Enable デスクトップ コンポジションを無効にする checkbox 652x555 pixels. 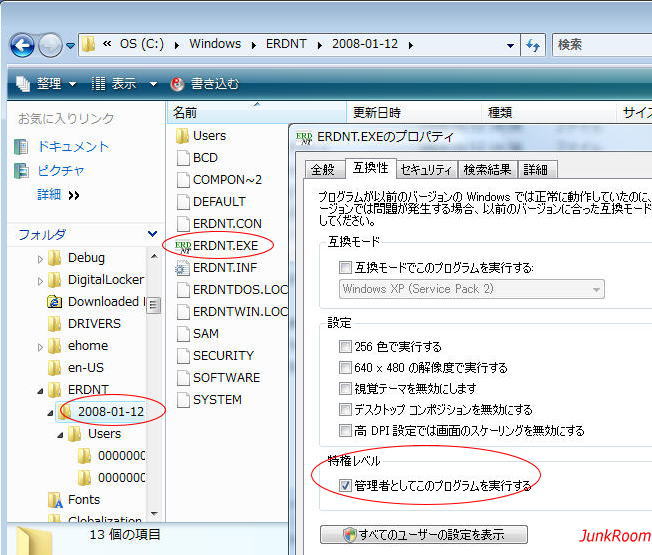point(345,409)
